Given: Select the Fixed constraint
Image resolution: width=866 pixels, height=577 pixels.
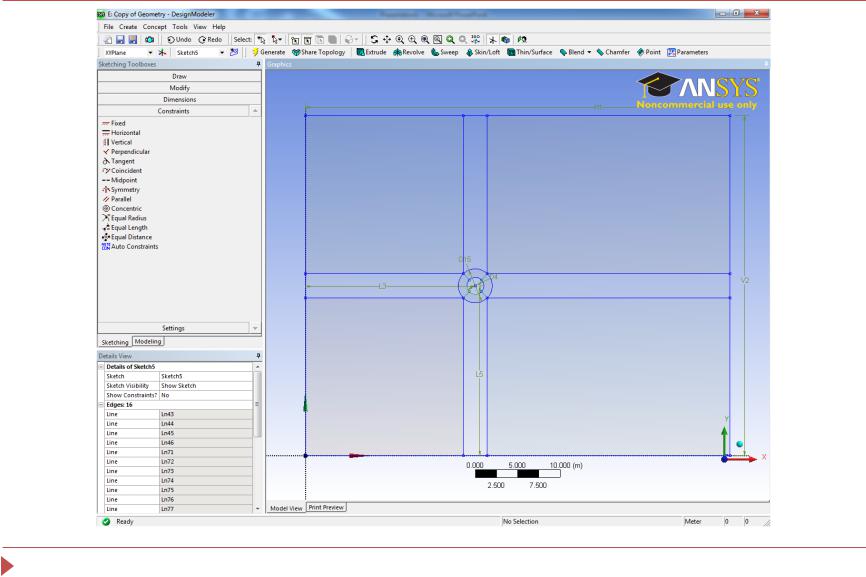Looking at the screenshot, I should pos(114,123).
